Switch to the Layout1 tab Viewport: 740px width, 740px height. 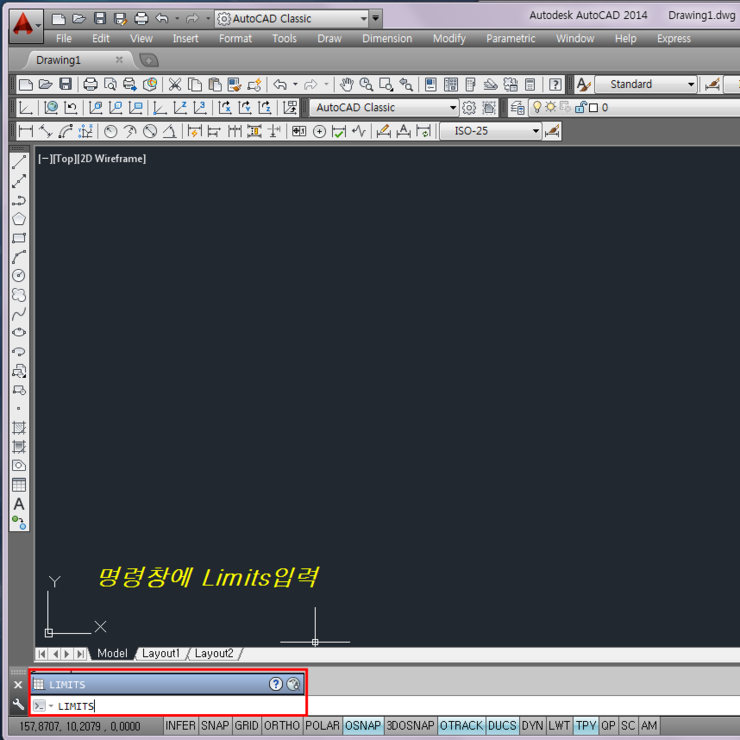pyautogui.click(x=161, y=653)
